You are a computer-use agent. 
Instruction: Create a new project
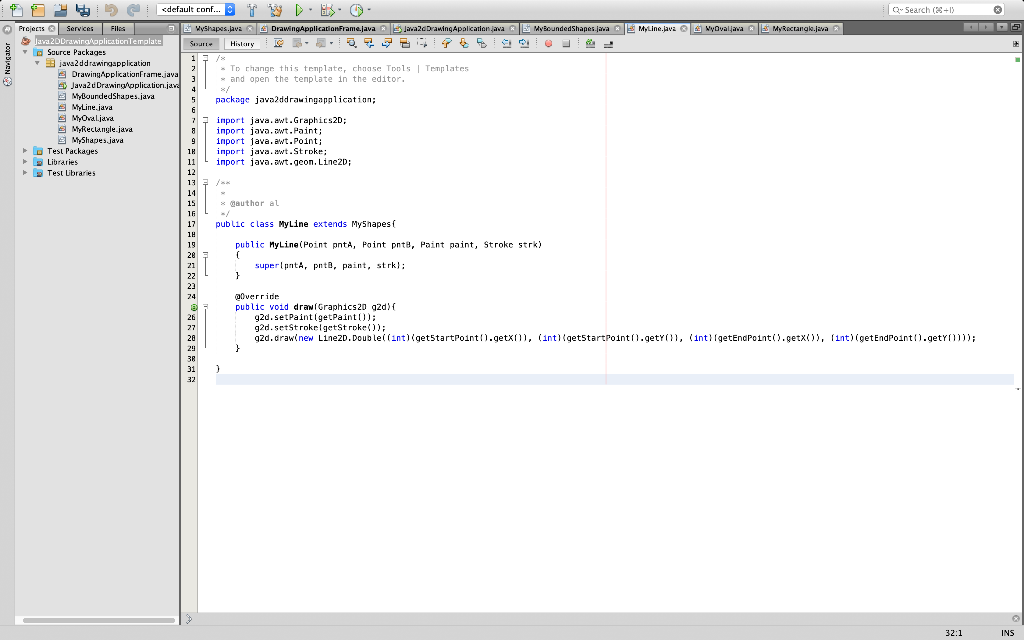coord(37,9)
